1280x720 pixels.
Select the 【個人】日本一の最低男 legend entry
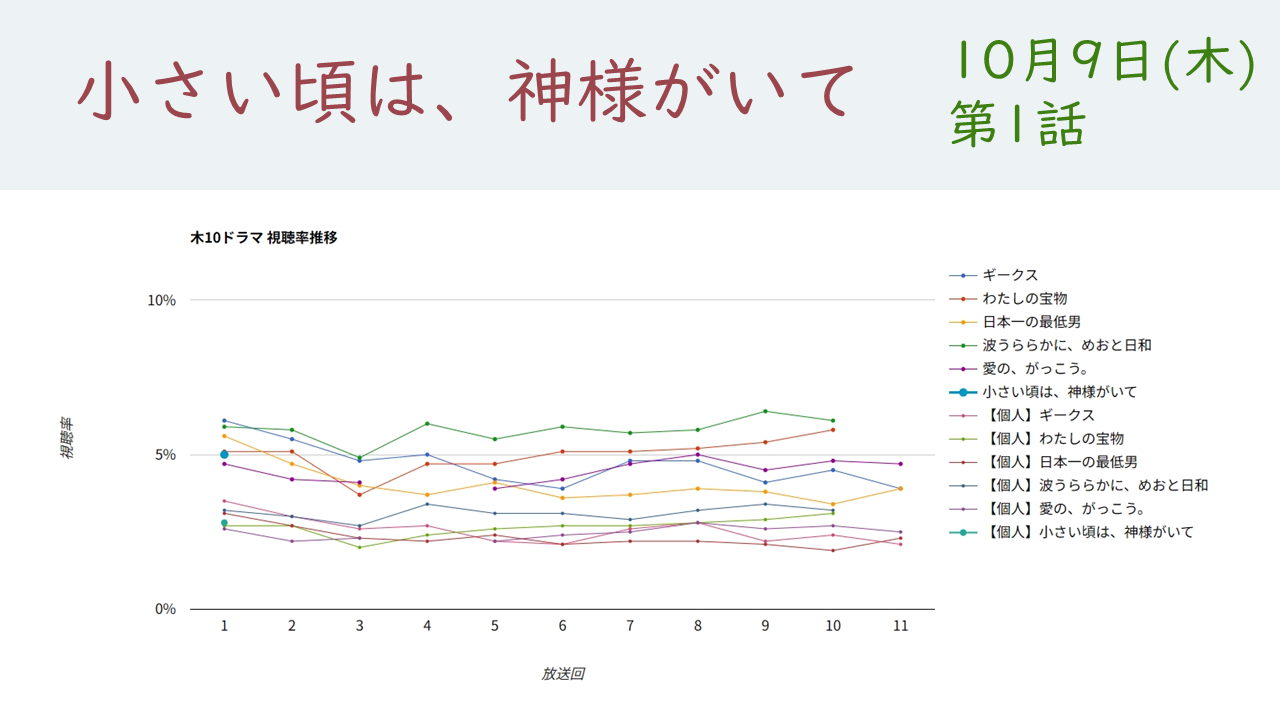click(1060, 462)
